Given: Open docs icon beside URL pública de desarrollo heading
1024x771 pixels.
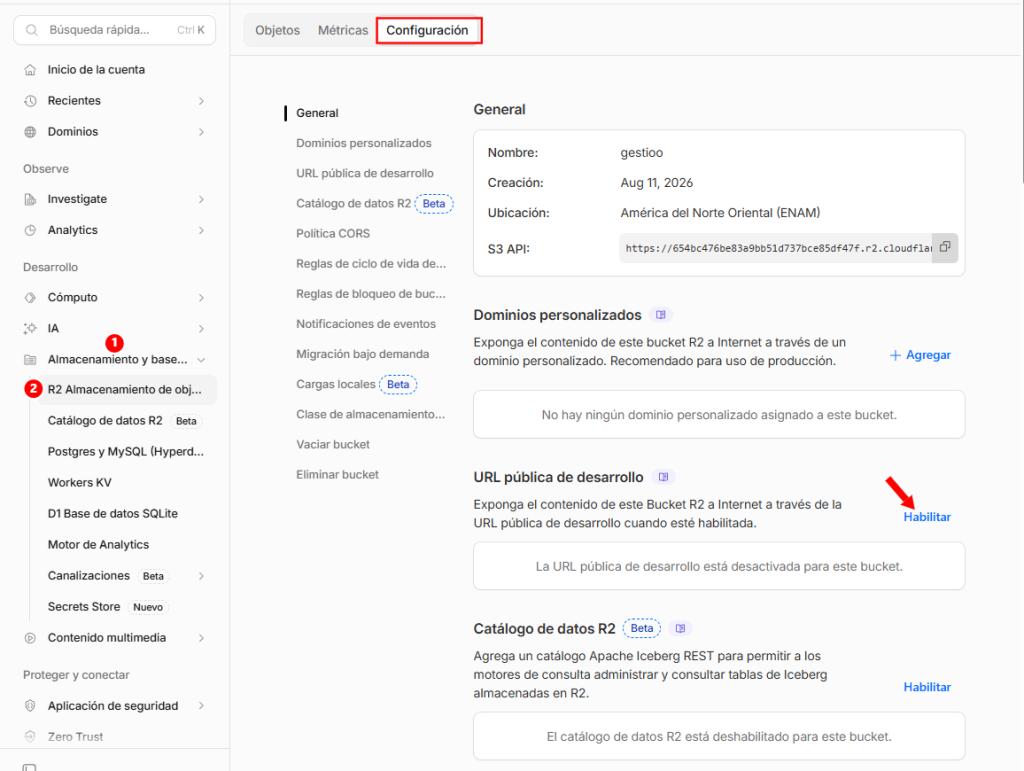Looking at the screenshot, I should click(x=664, y=477).
